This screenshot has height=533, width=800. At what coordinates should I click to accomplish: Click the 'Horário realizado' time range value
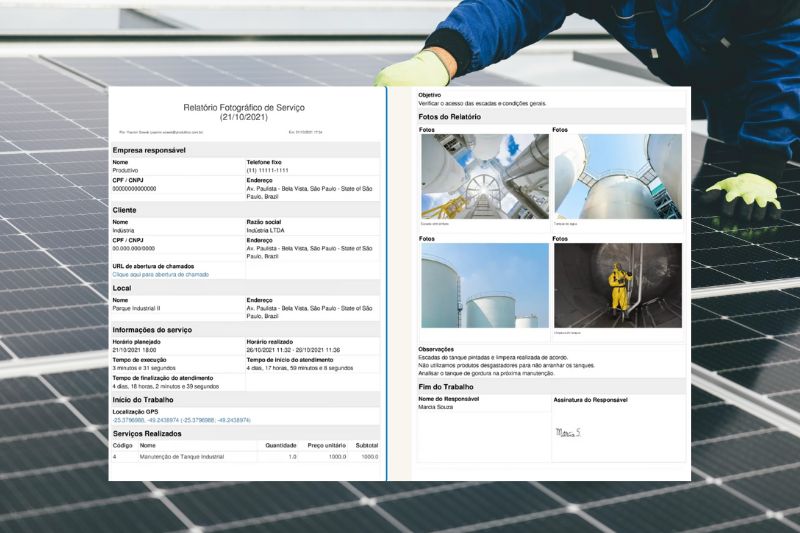coord(293,350)
